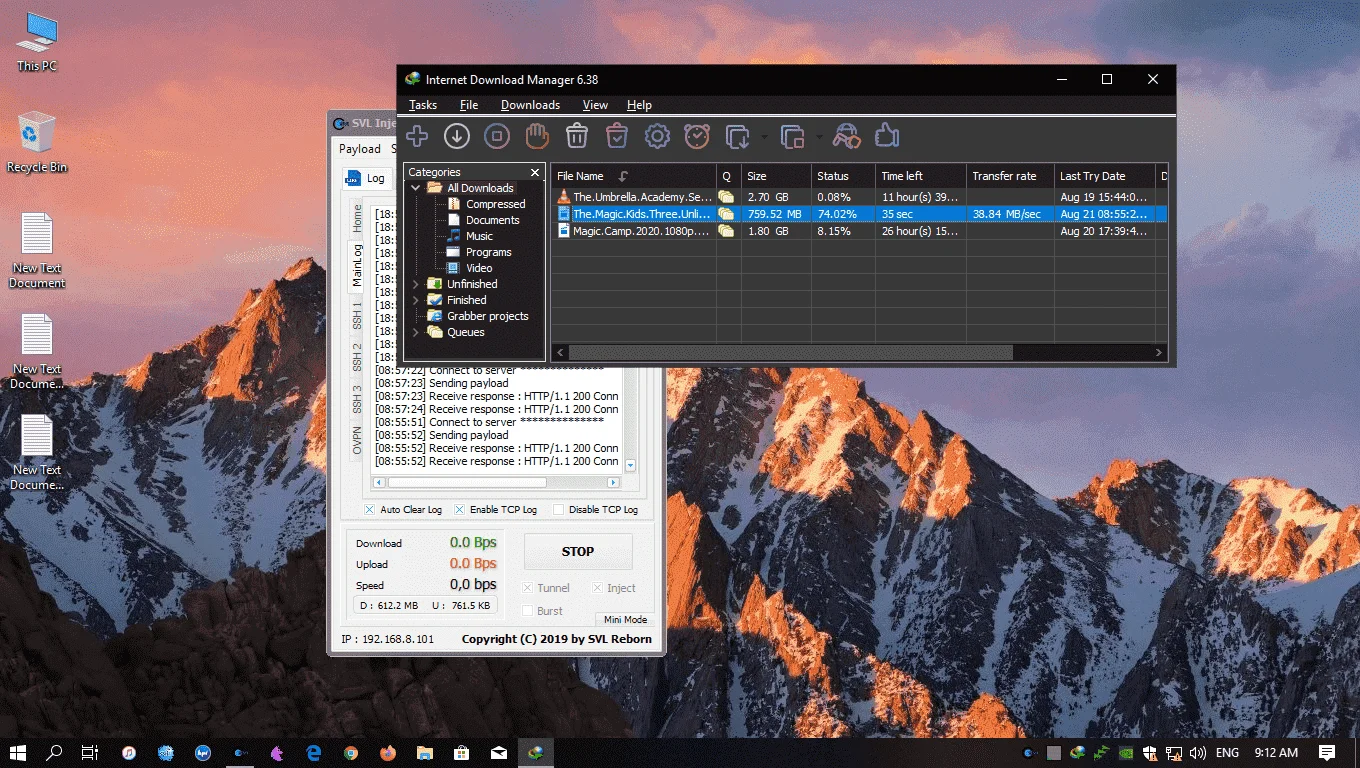Open the Windows Start button

(18, 752)
